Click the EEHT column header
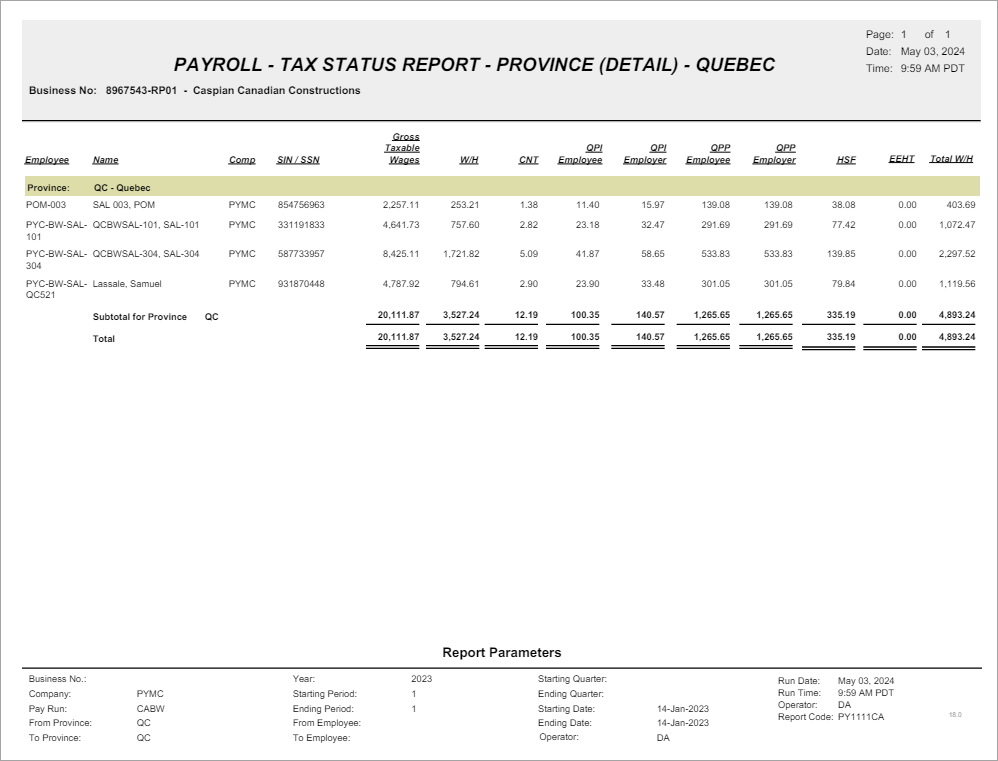The height and width of the screenshot is (761, 998). point(901,160)
